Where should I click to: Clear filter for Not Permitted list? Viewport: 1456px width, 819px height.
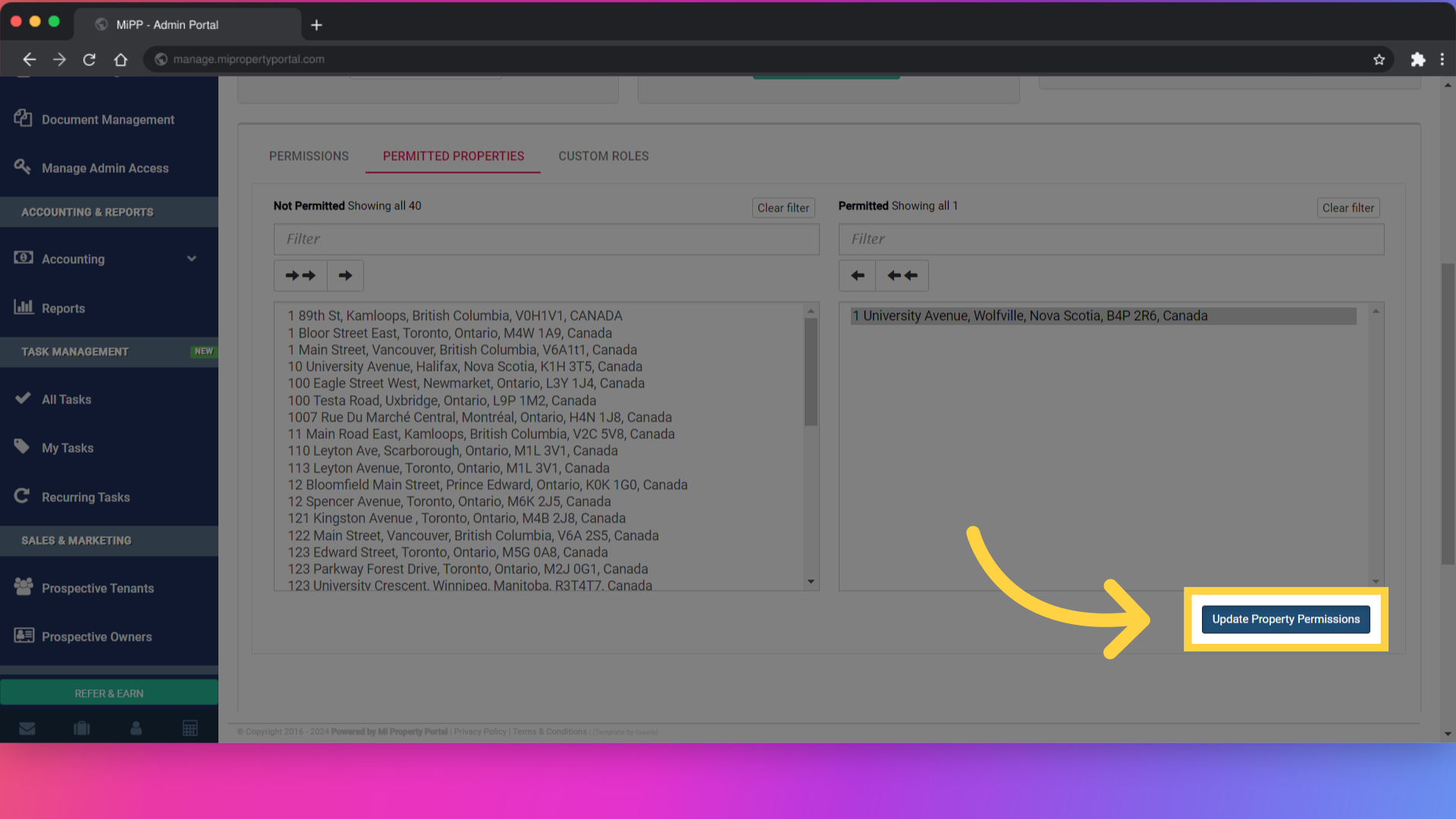point(783,207)
